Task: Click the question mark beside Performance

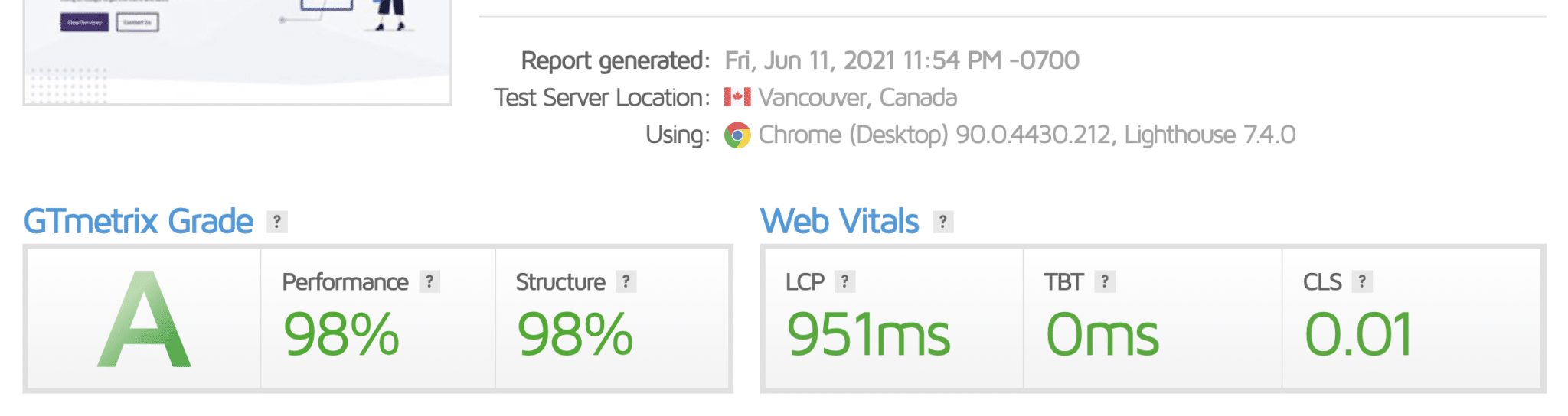Action: point(430,281)
